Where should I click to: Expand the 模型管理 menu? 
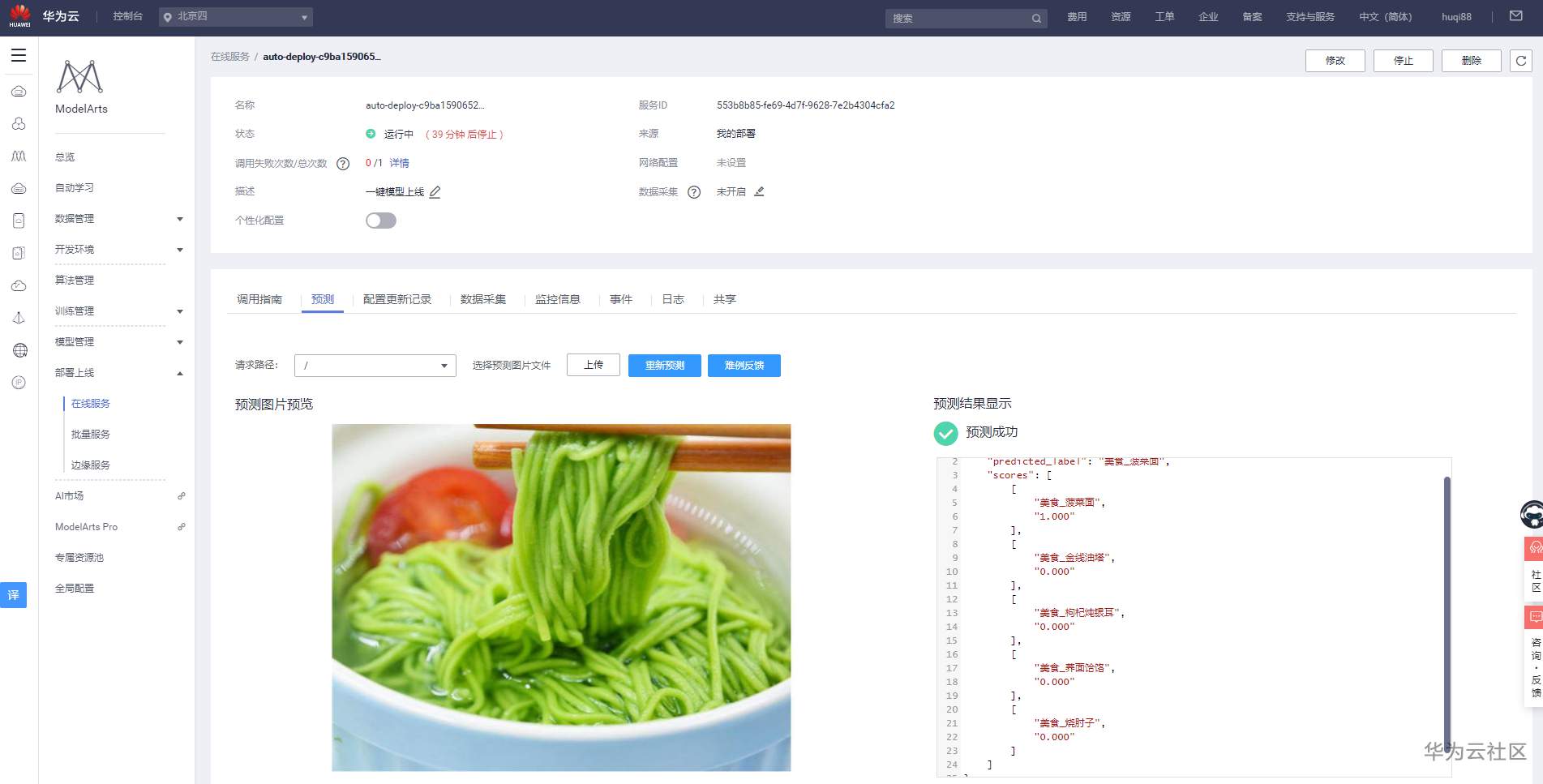pyautogui.click(x=180, y=342)
